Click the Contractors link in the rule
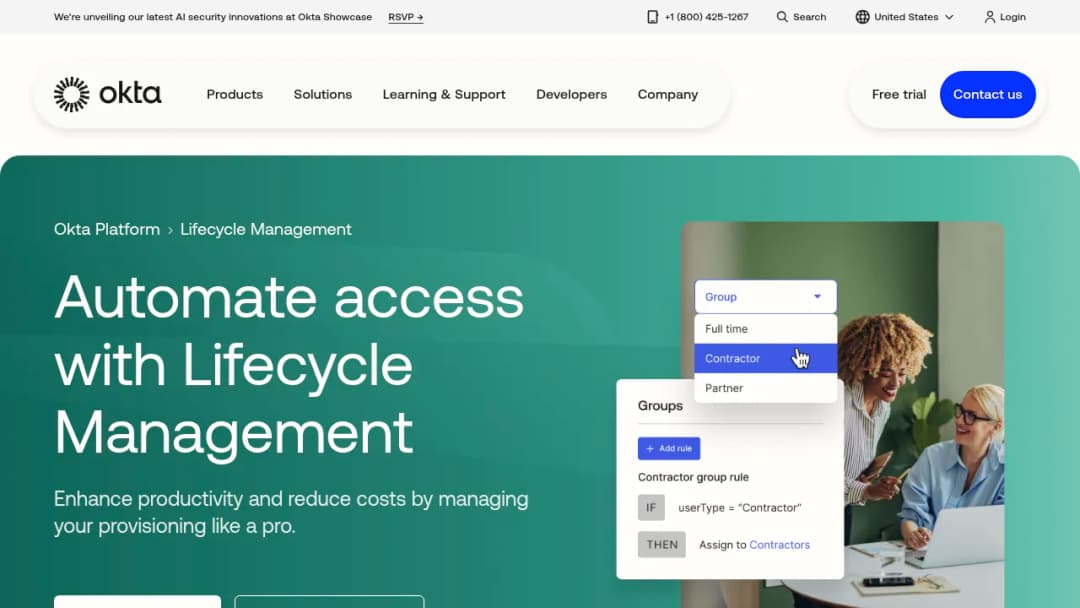Screen dimensions: 1080x608 click(780, 545)
